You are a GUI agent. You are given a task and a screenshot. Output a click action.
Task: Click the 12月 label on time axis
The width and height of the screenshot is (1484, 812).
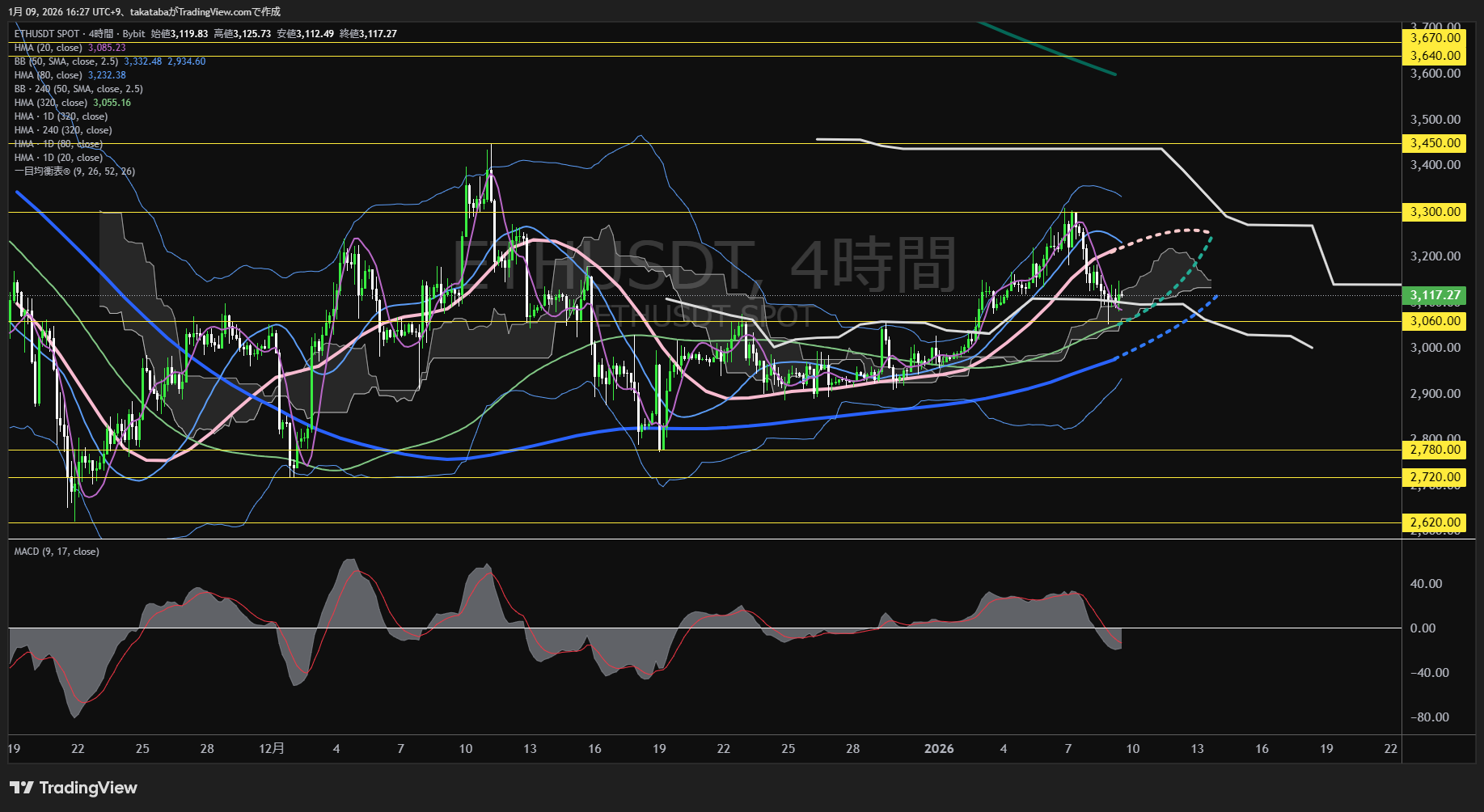272,748
